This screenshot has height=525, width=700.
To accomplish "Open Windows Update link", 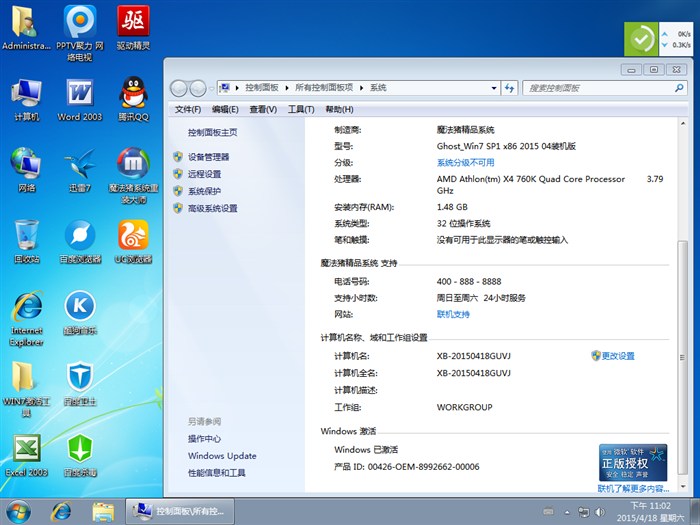I will click(222, 456).
